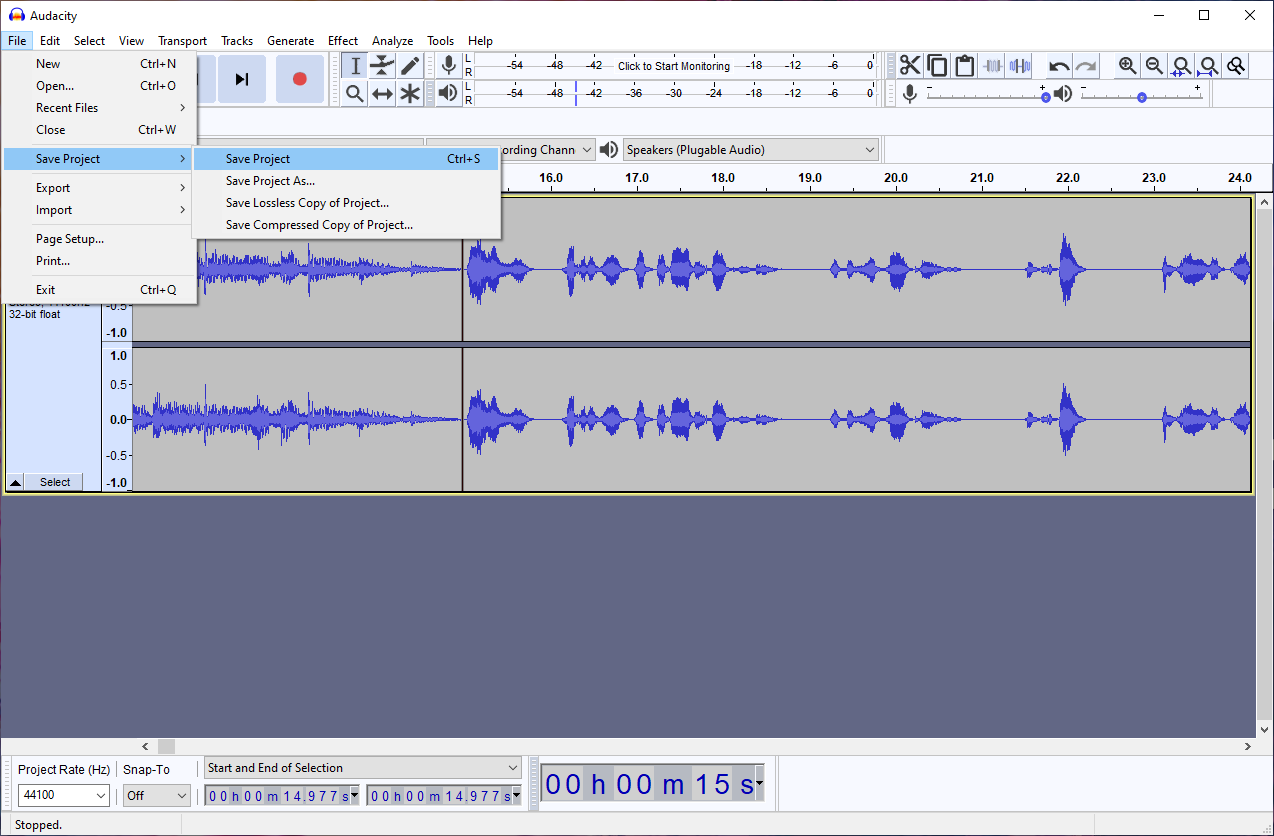Start recording with the red Record button

[299, 79]
